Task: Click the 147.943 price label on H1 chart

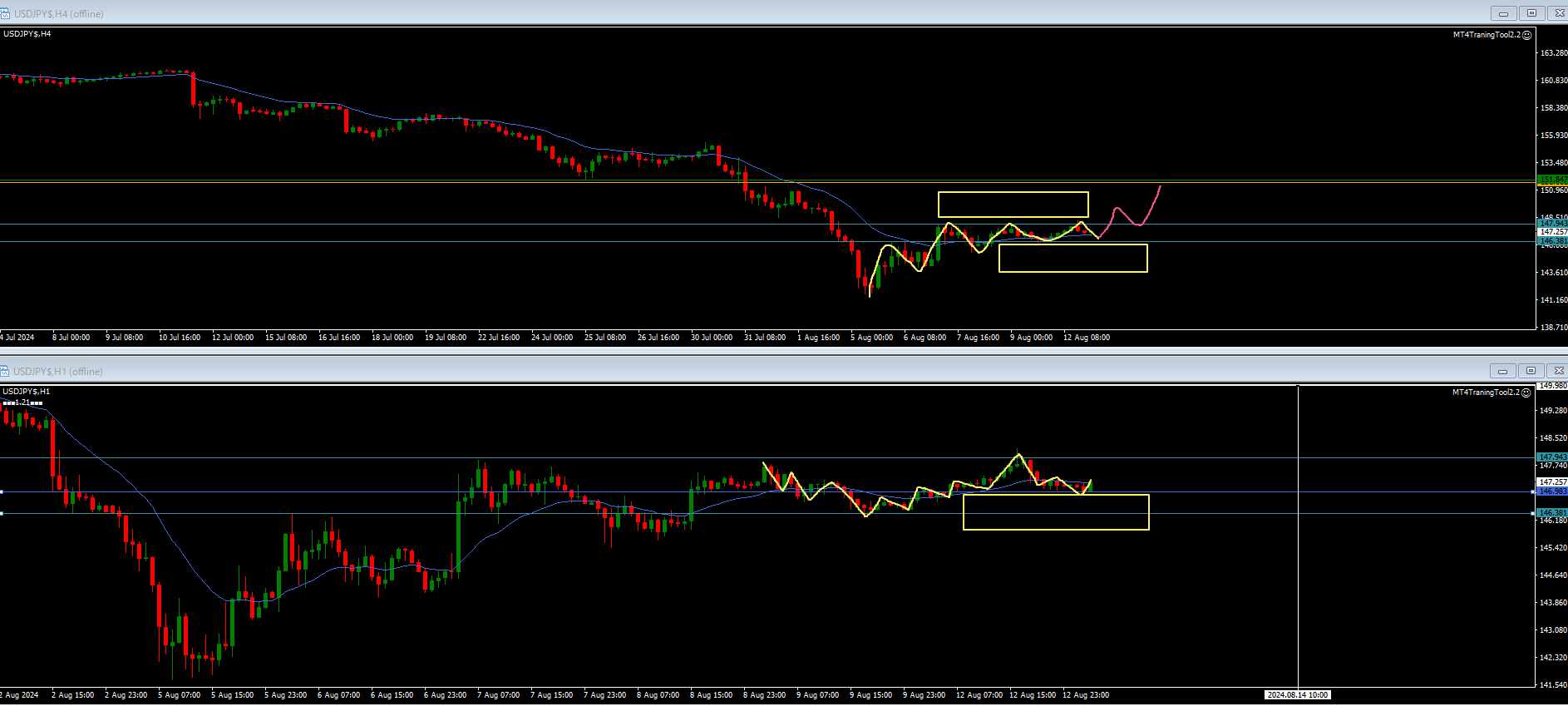Action: tap(1551, 457)
